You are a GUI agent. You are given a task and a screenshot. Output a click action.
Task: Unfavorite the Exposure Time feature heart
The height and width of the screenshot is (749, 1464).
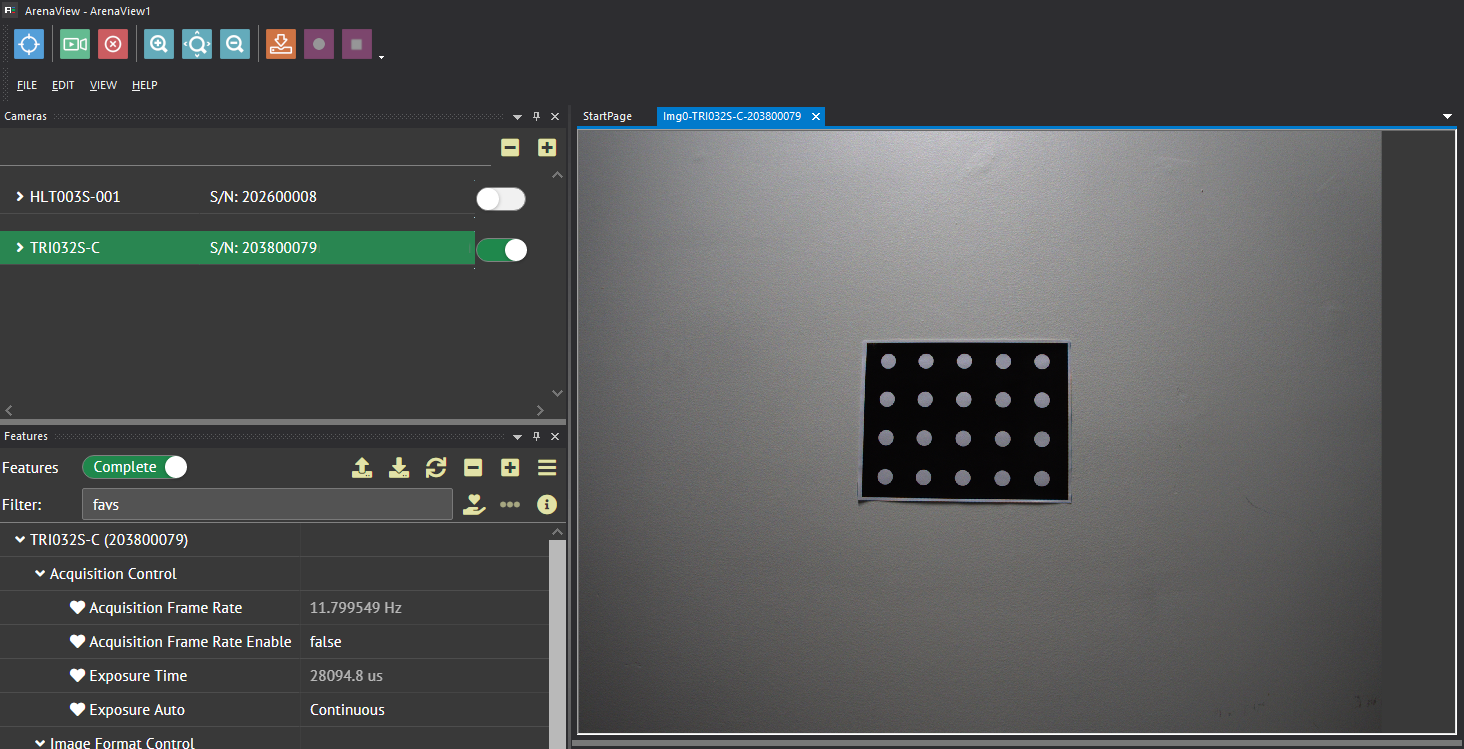click(78, 675)
